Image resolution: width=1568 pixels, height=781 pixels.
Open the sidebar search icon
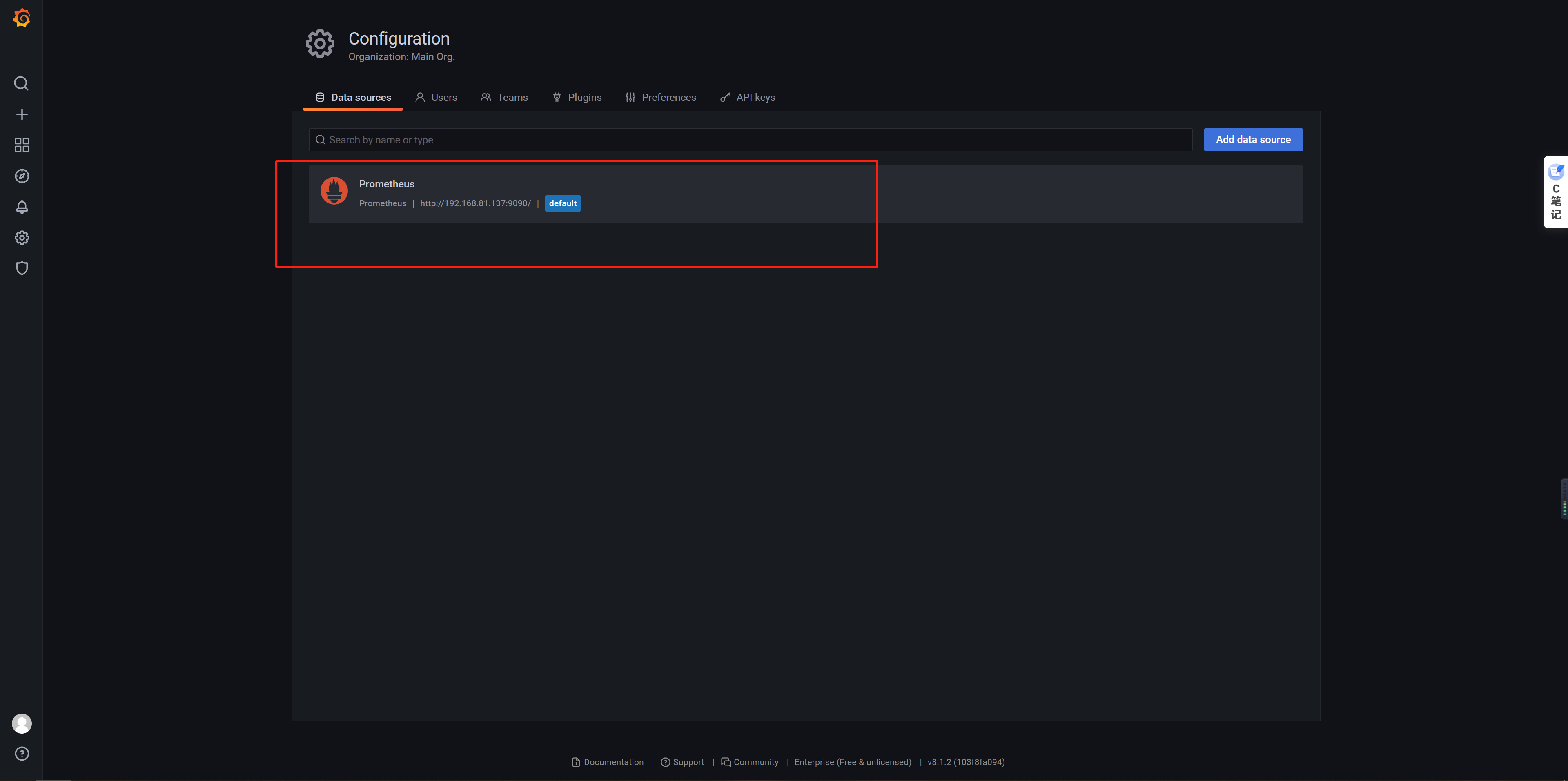21,83
